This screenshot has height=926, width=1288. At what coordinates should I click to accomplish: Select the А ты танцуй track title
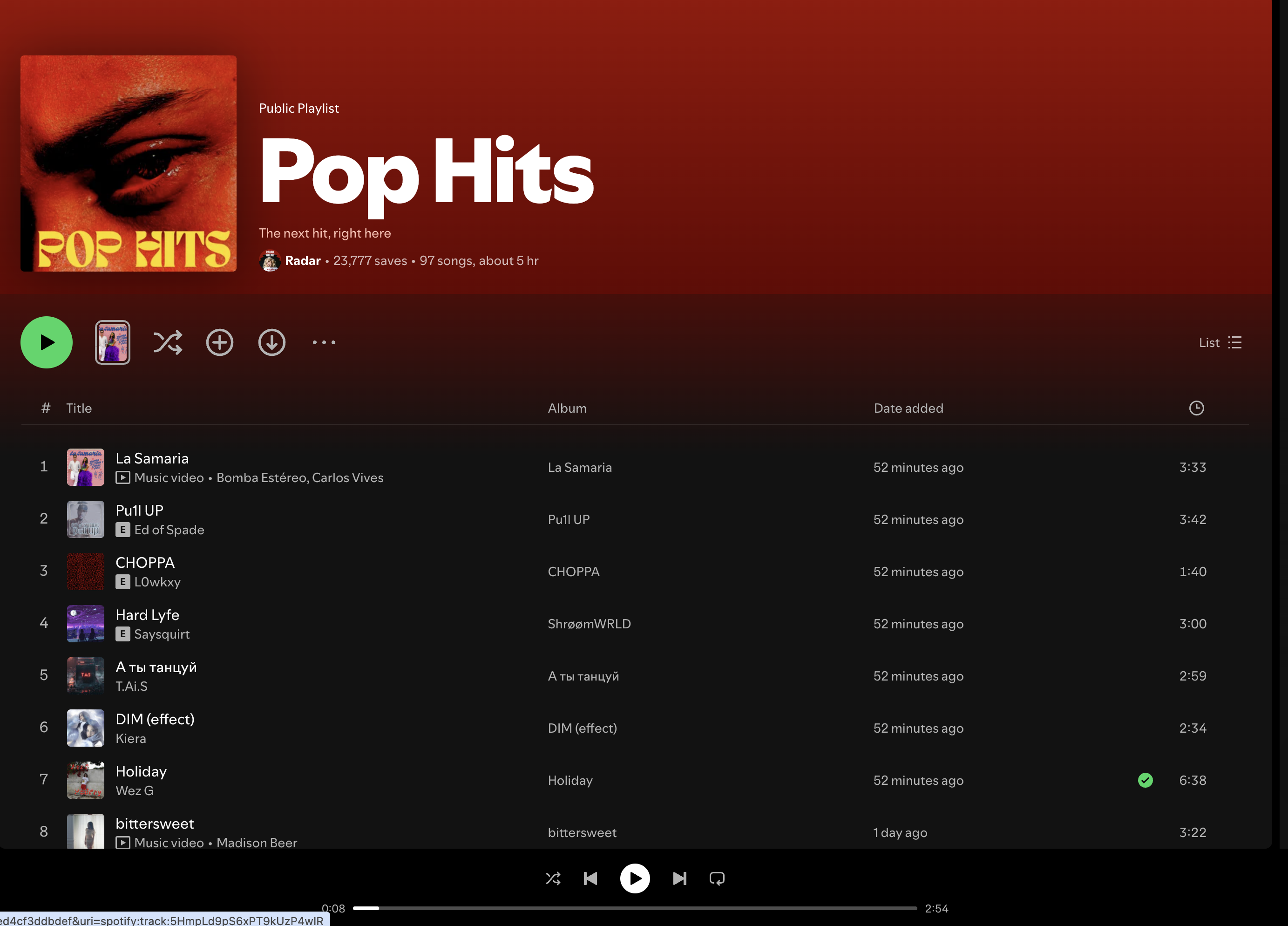tap(156, 667)
